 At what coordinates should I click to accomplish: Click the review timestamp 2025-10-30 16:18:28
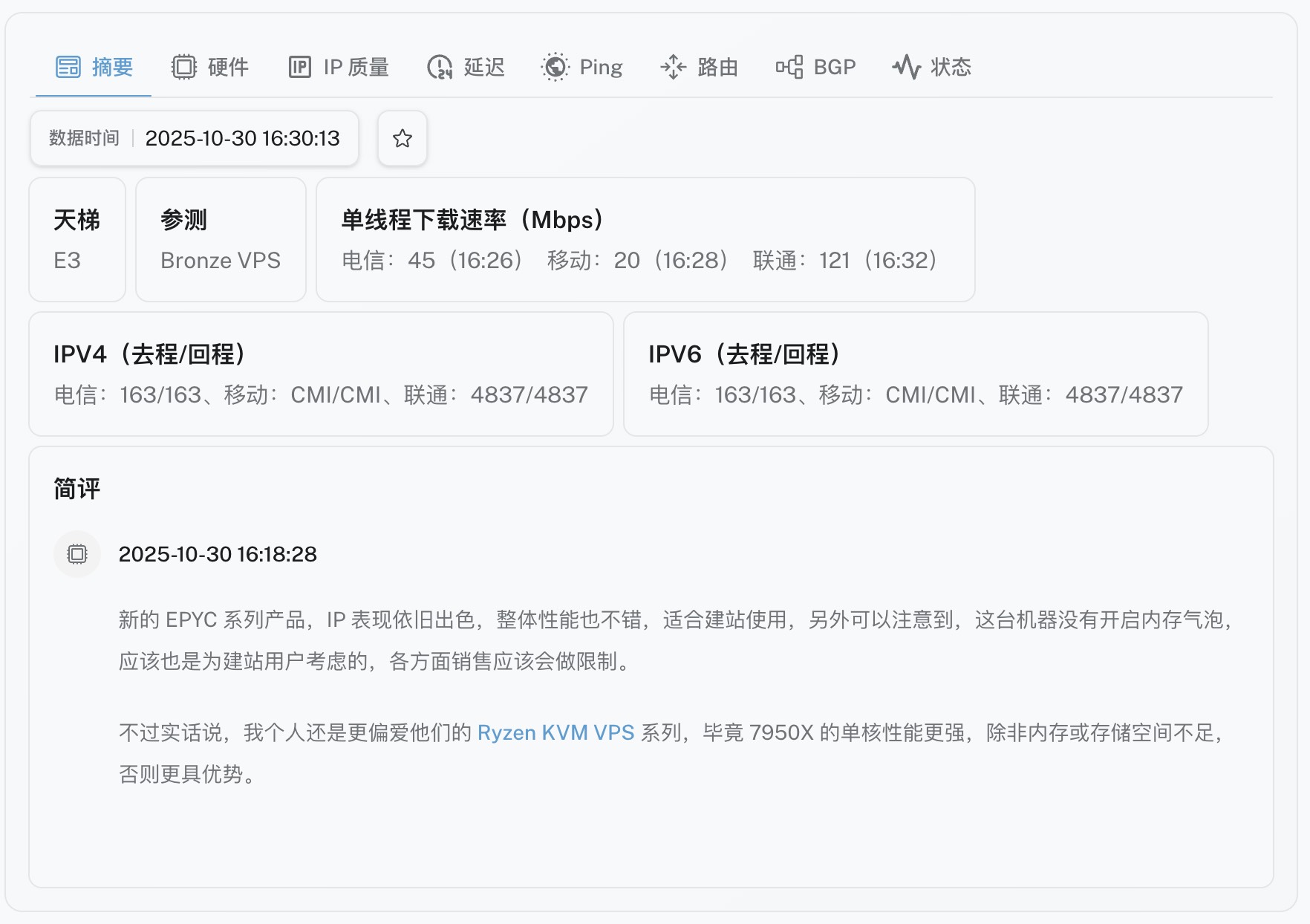(218, 554)
